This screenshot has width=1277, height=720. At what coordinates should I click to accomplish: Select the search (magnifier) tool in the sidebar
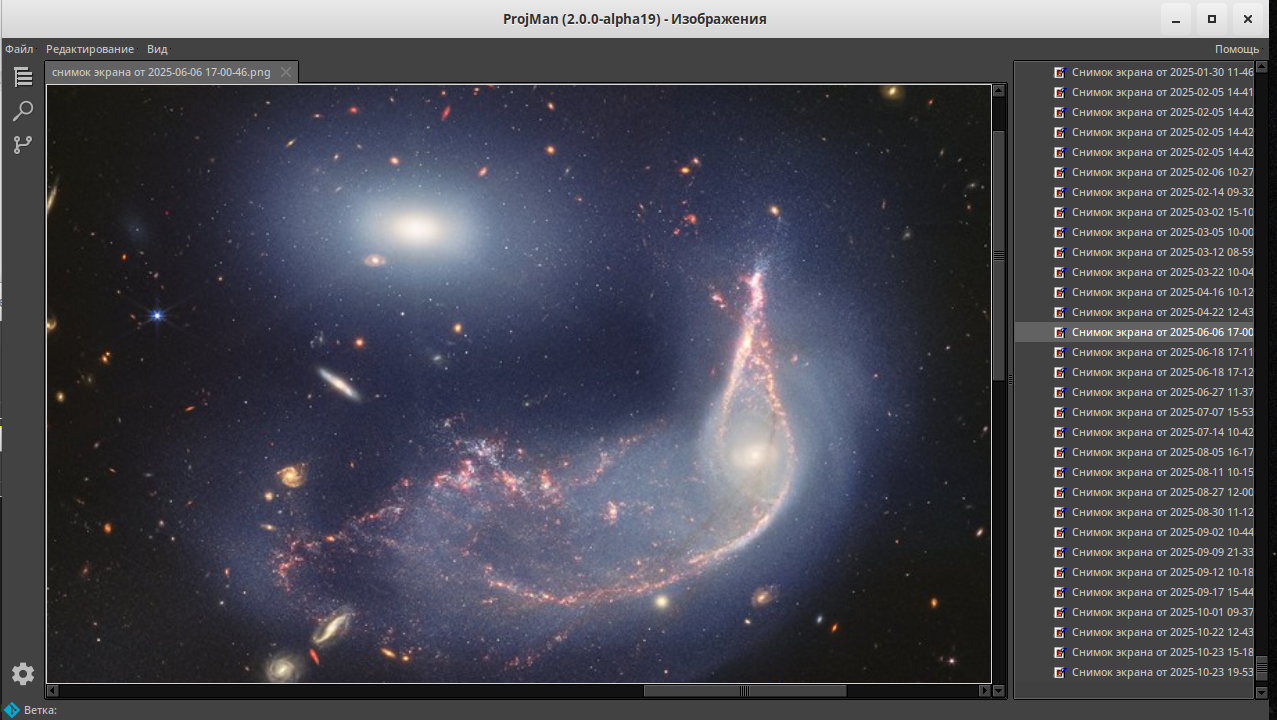22,110
